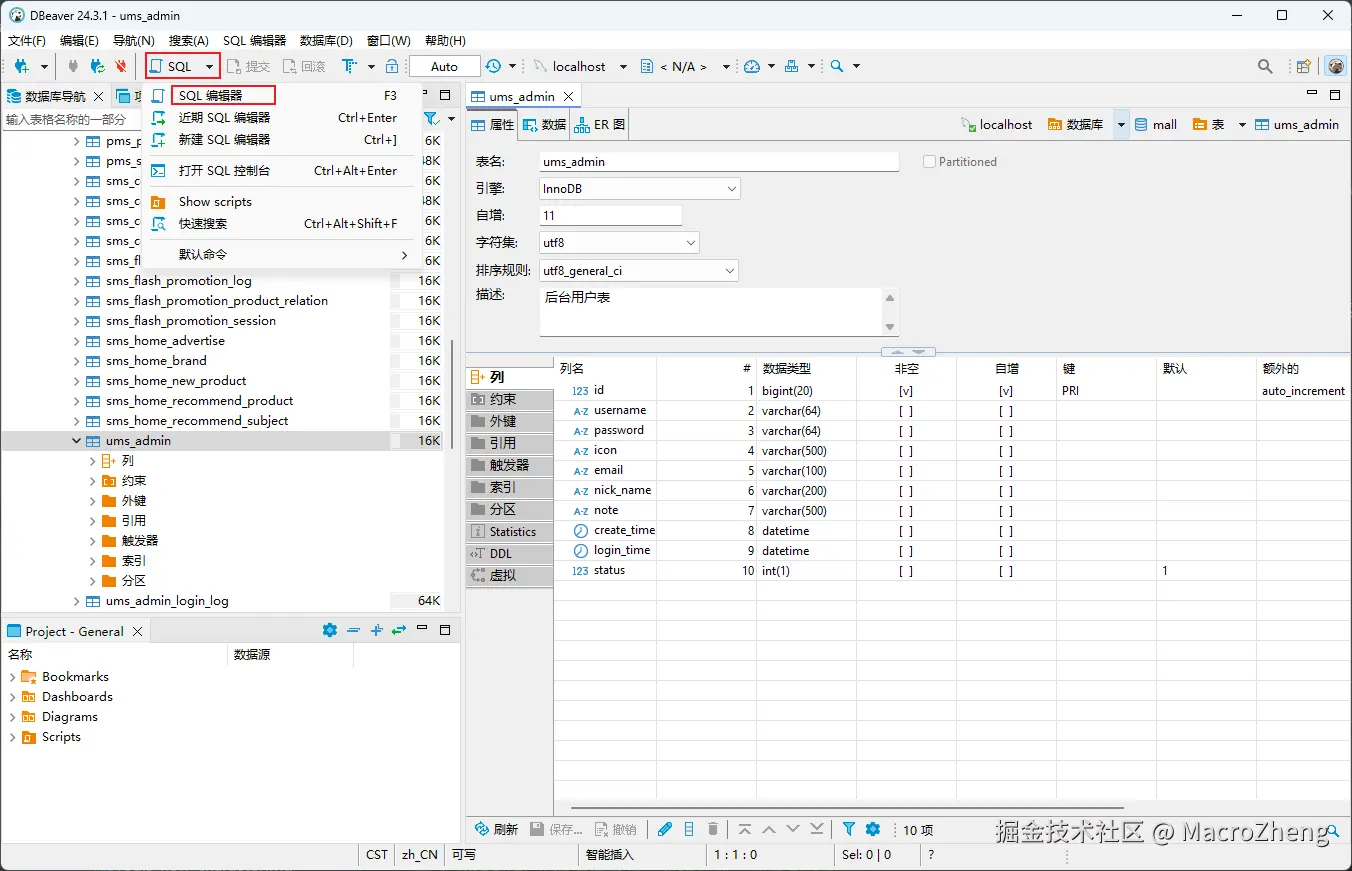Viewport: 1352px width, 871px height.
Task: Click the trash delete icon in bottom toolbar
Action: [713, 829]
